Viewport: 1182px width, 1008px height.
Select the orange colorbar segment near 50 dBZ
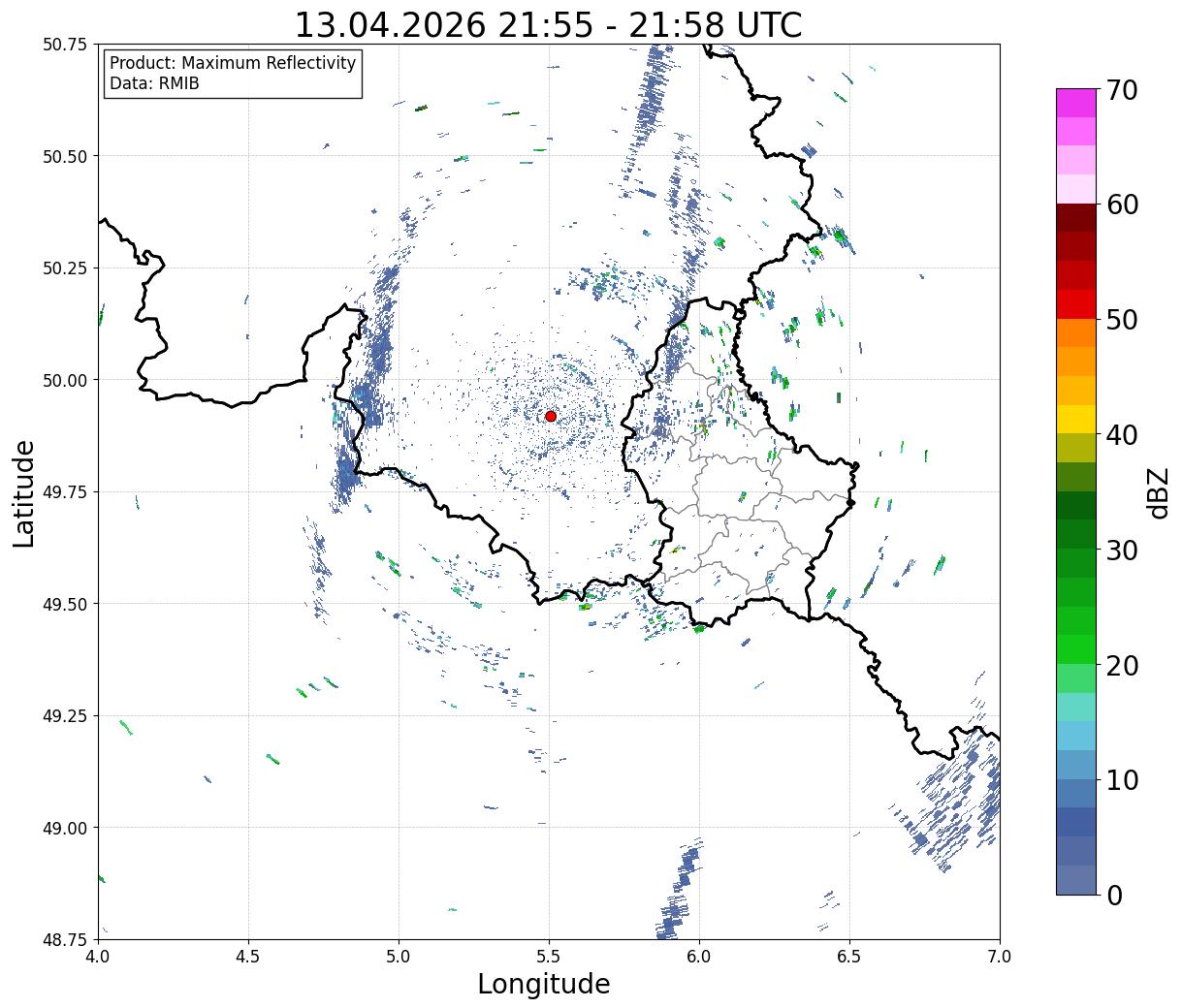[1076, 332]
